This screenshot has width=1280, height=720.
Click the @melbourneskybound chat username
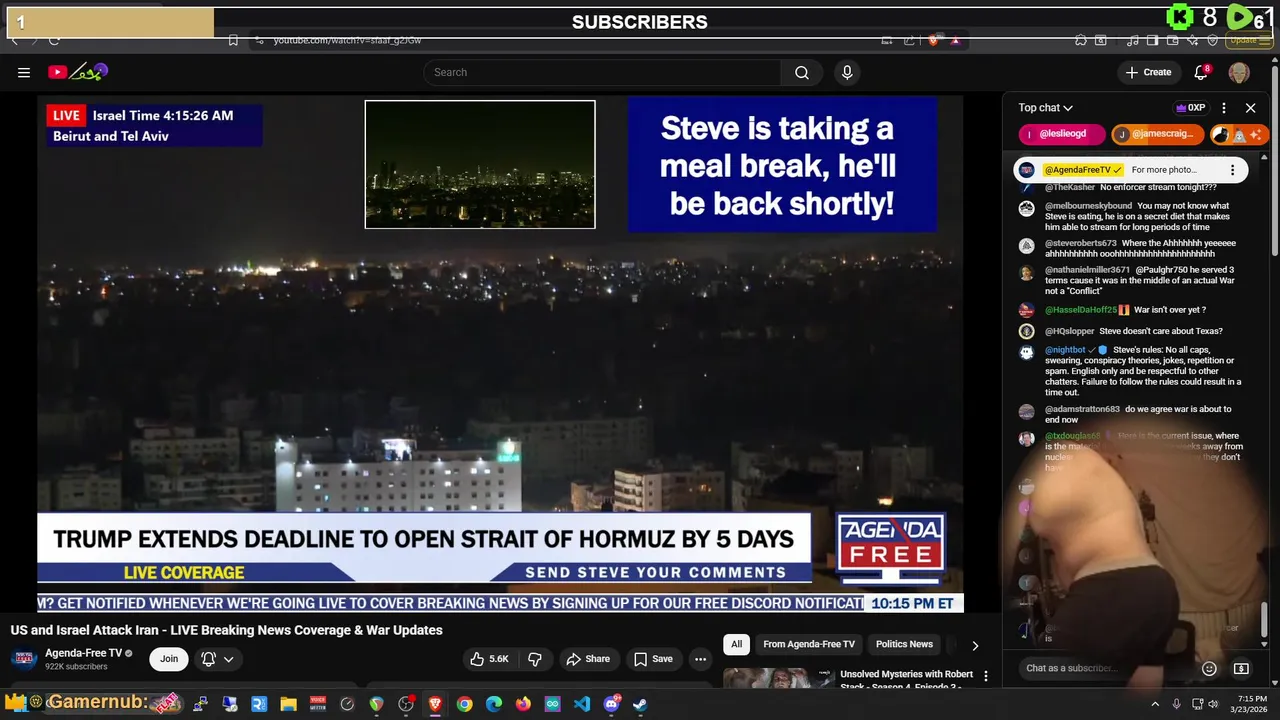tap(1088, 206)
